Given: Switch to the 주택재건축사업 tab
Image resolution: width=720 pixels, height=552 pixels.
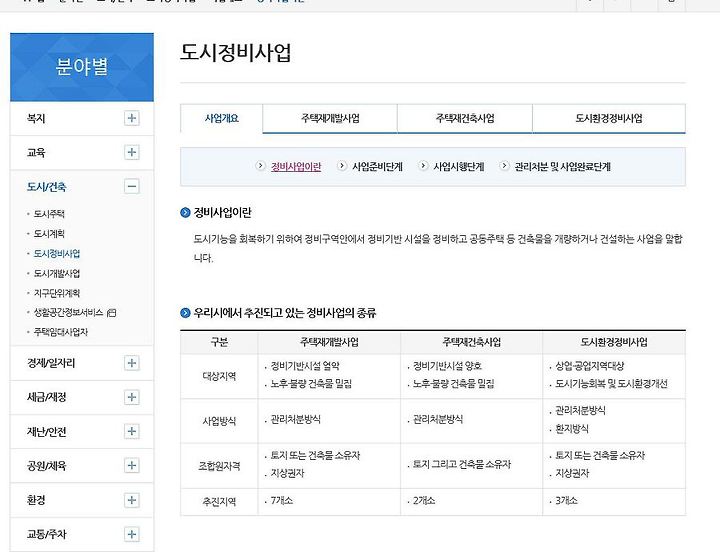Looking at the screenshot, I should [x=465, y=118].
